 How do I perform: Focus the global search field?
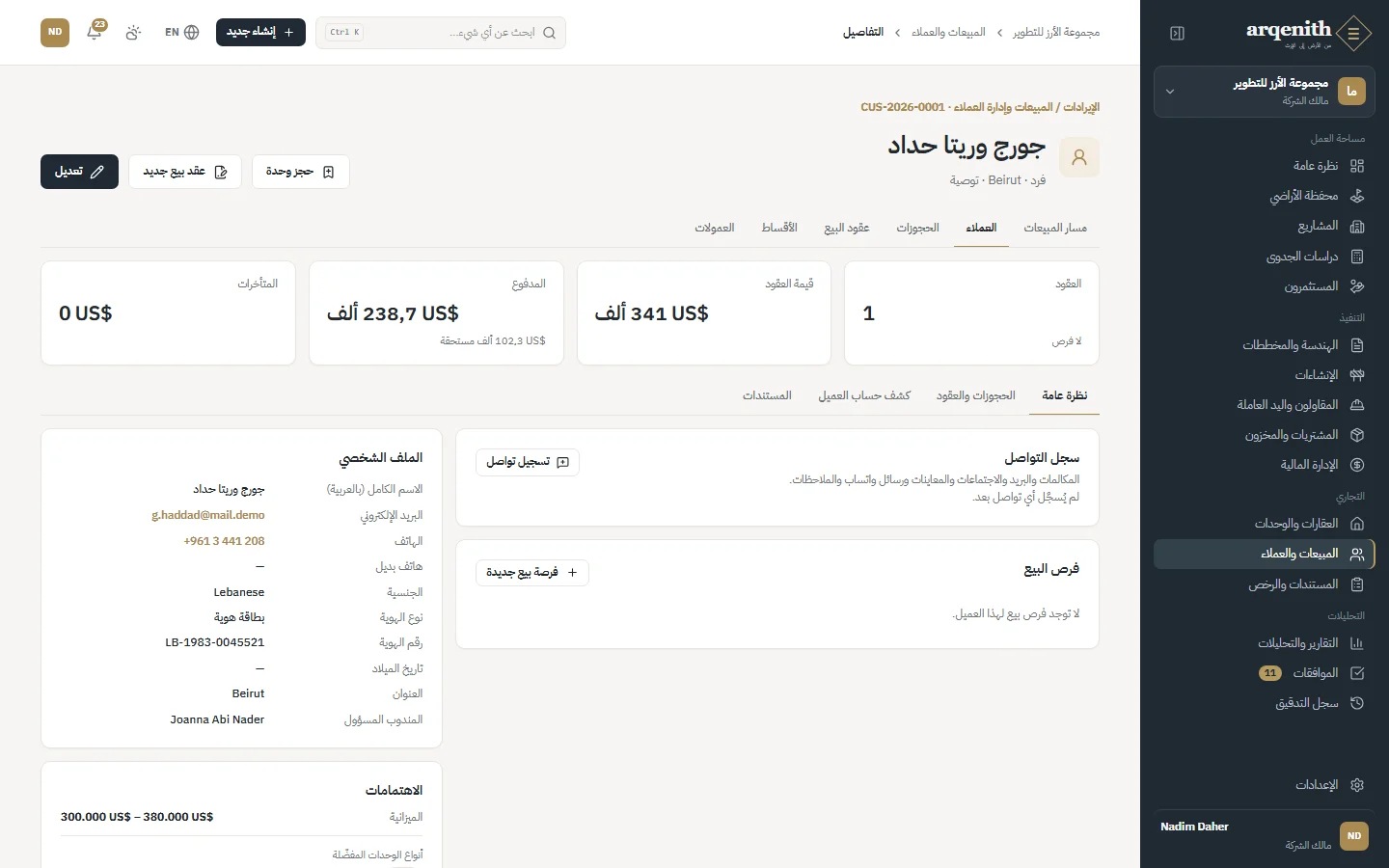click(x=441, y=33)
